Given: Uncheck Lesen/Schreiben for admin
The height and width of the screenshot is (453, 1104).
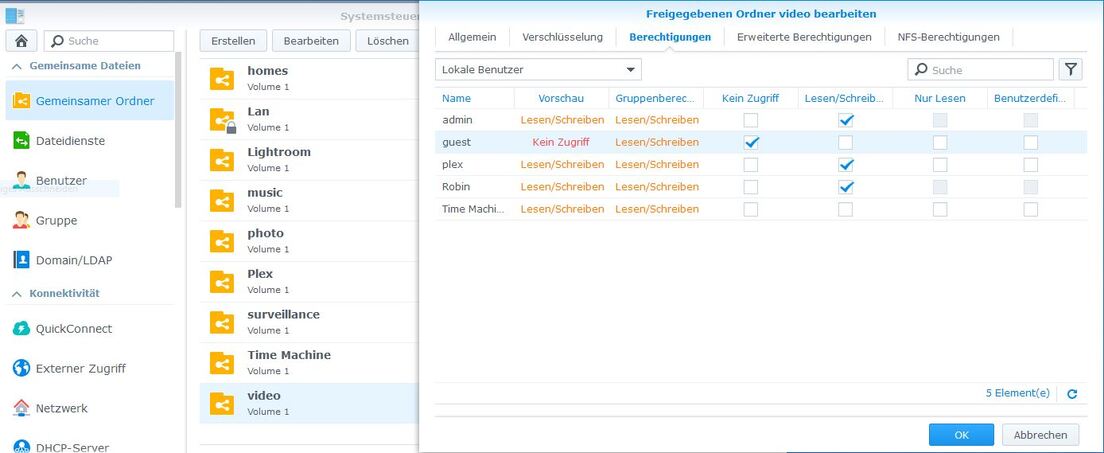Looking at the screenshot, I should 846,120.
